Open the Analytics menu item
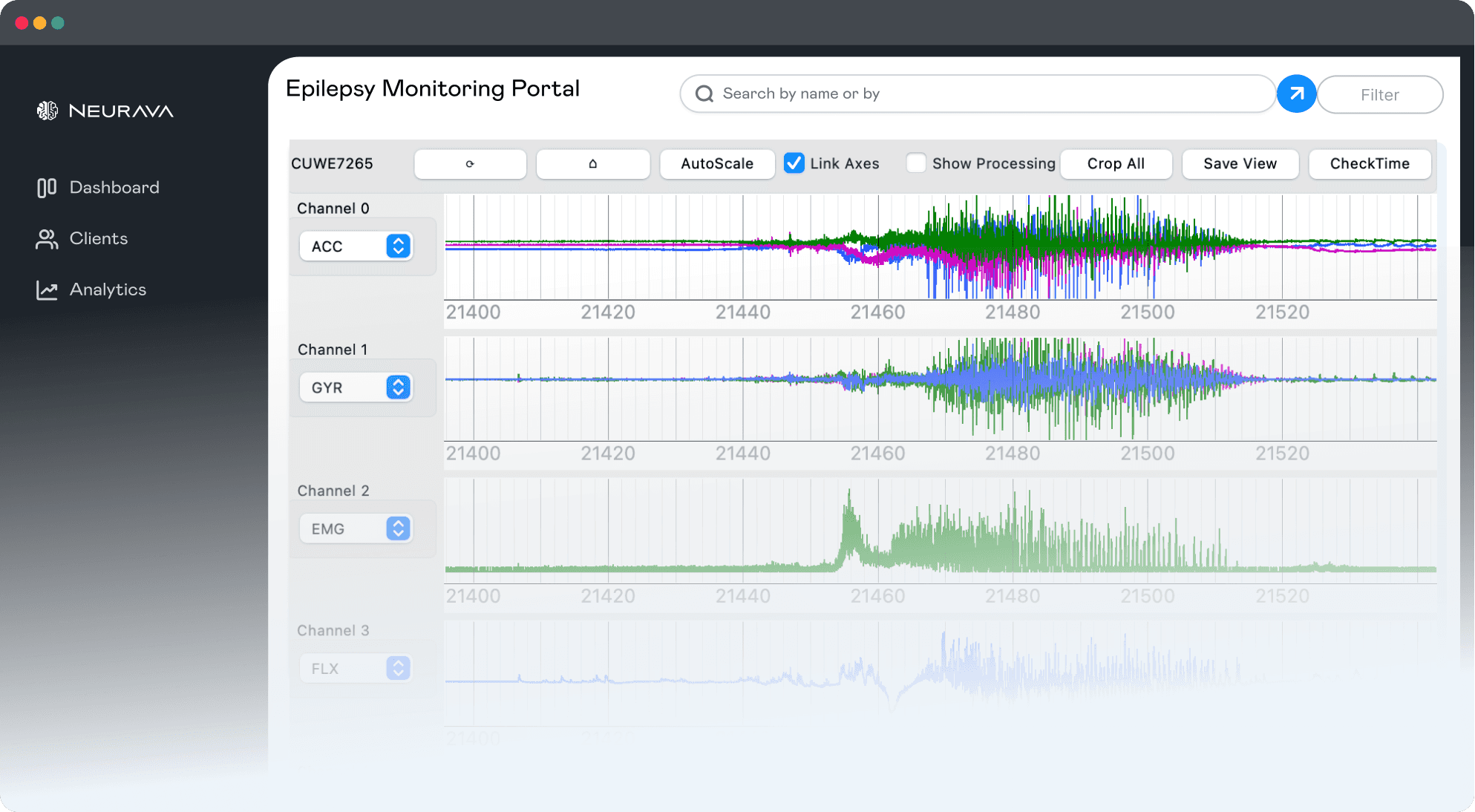 (x=108, y=290)
